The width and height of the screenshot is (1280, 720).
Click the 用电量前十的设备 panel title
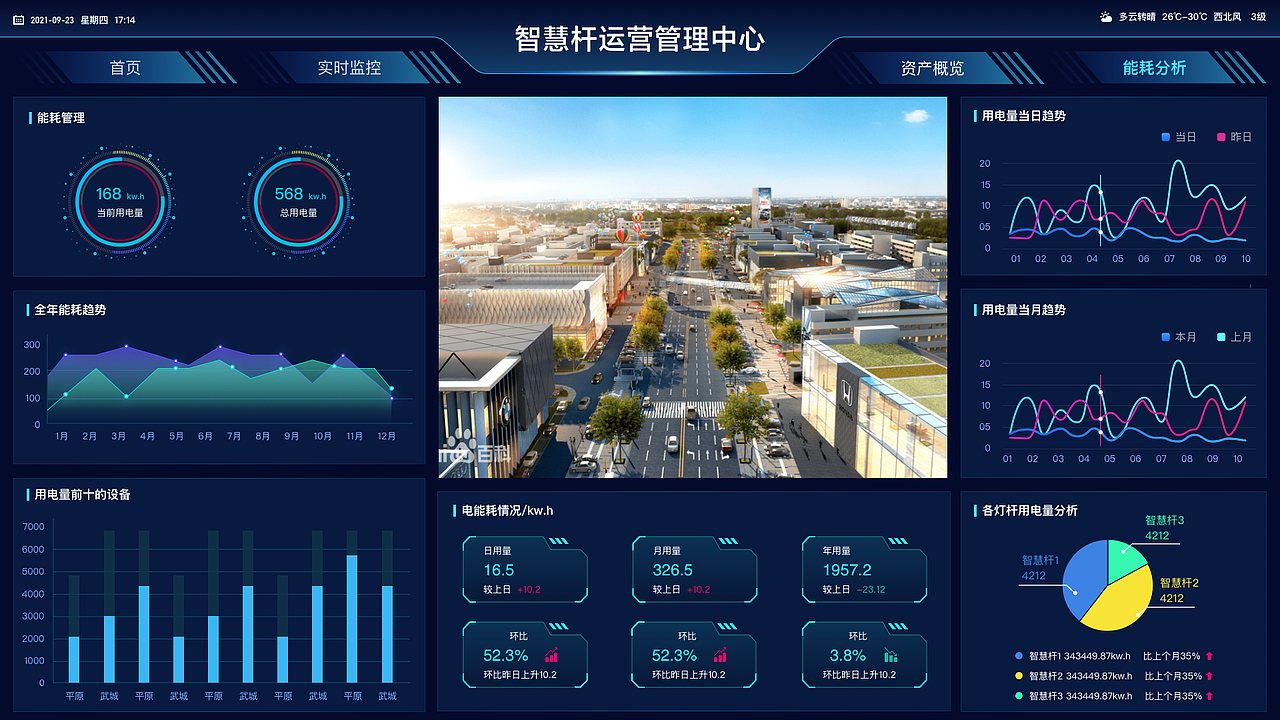(82, 495)
